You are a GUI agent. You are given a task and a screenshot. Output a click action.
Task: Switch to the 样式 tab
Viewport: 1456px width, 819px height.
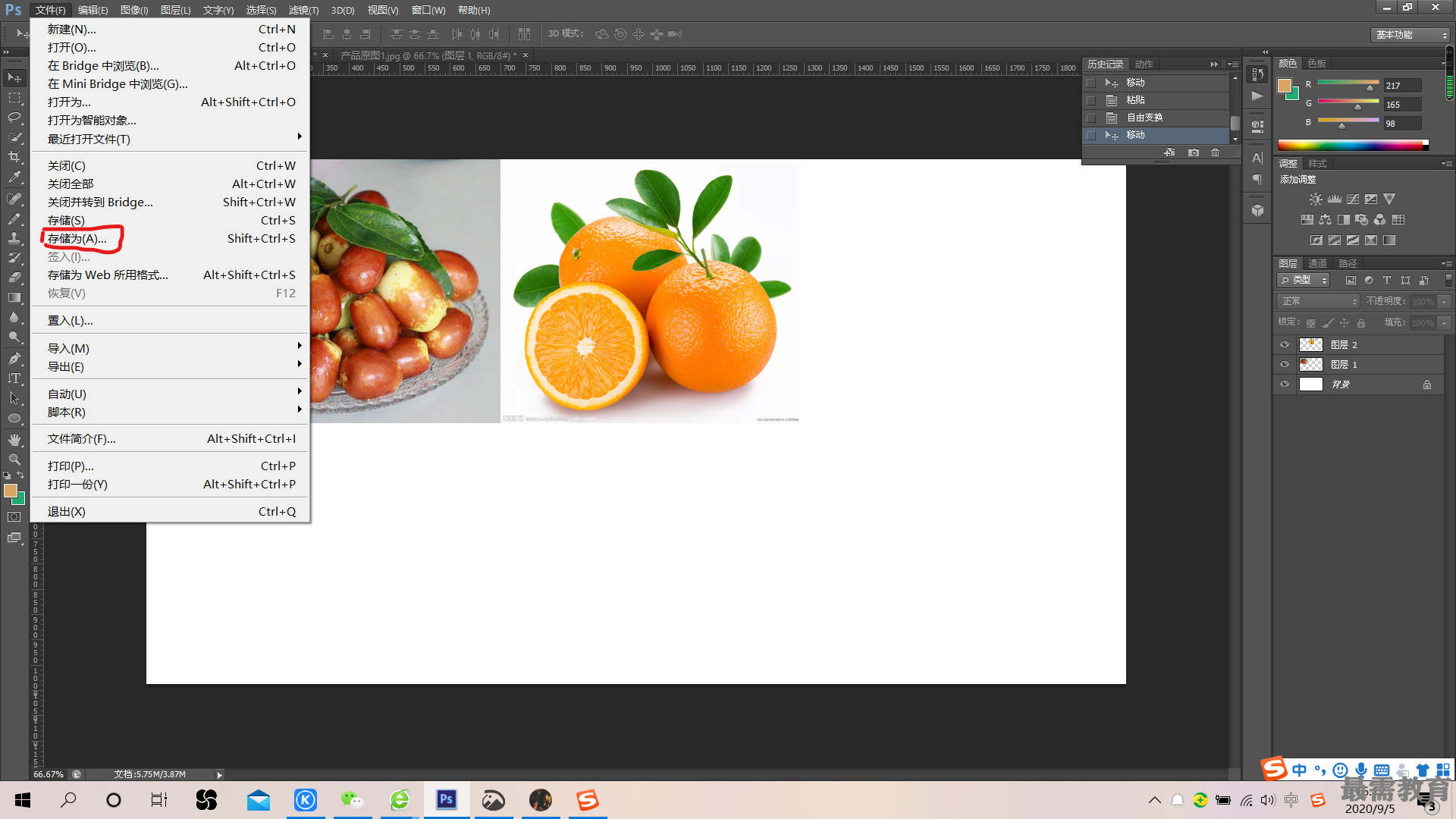tap(1318, 163)
